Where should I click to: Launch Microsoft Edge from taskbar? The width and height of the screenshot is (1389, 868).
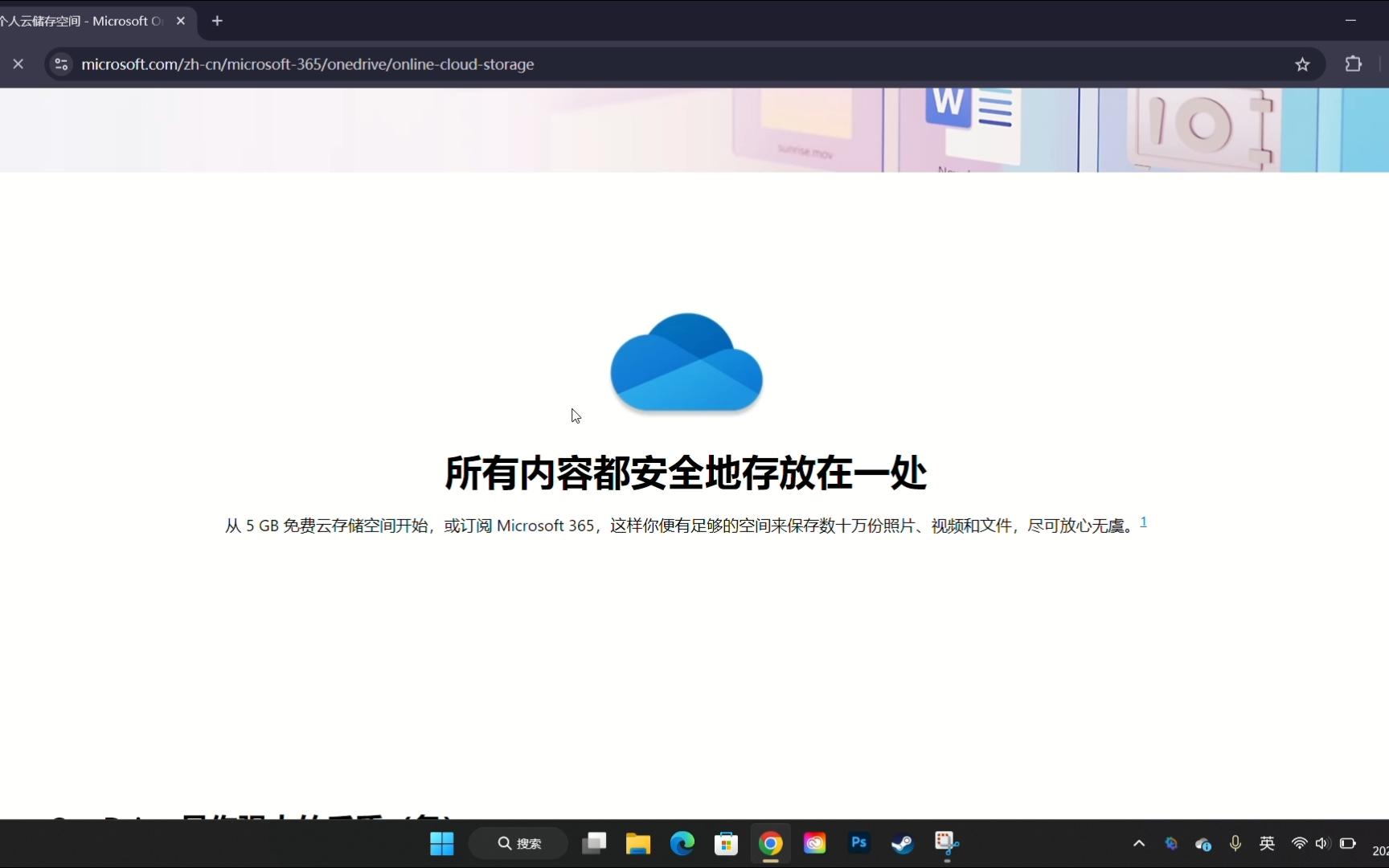(682, 843)
